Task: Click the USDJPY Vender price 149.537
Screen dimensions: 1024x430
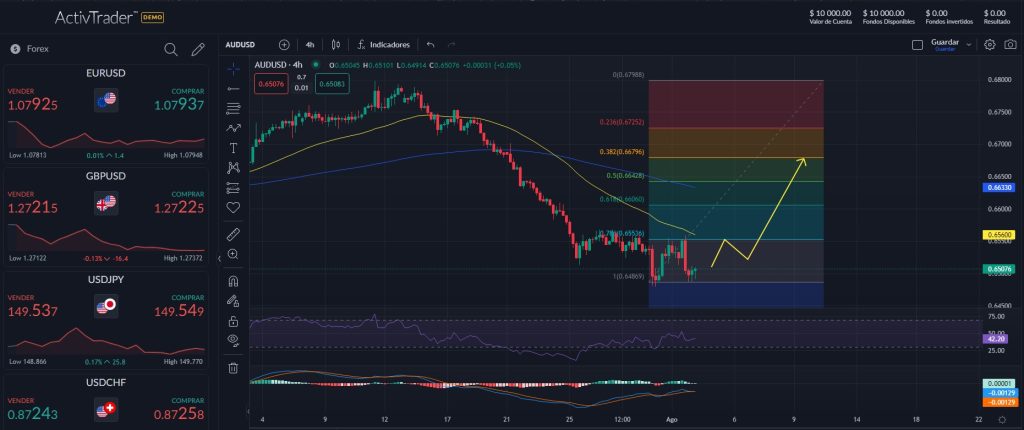Action: pos(33,312)
